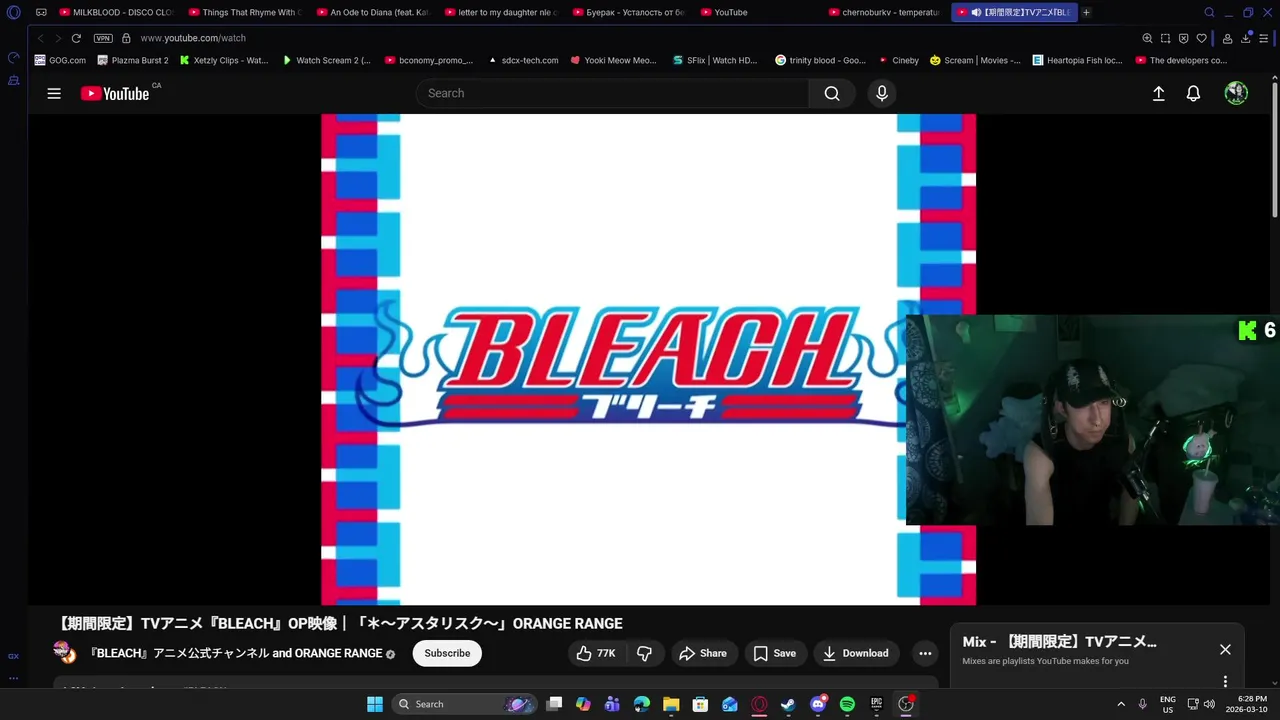Subscribe to the BLEACH channel
The width and height of the screenshot is (1280, 720).
(x=447, y=653)
